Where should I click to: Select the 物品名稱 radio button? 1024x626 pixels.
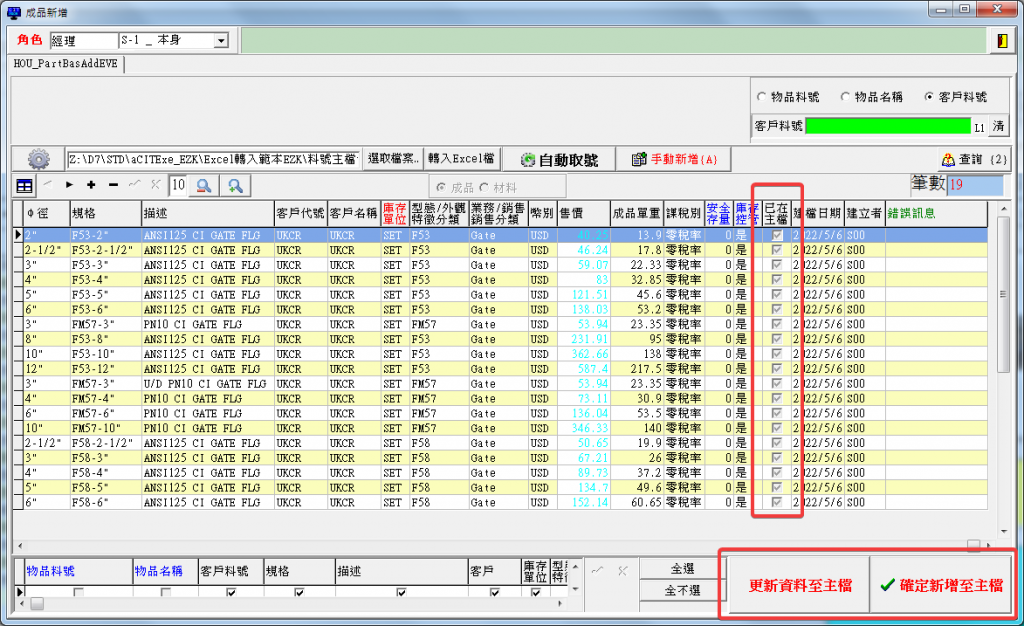click(846, 97)
